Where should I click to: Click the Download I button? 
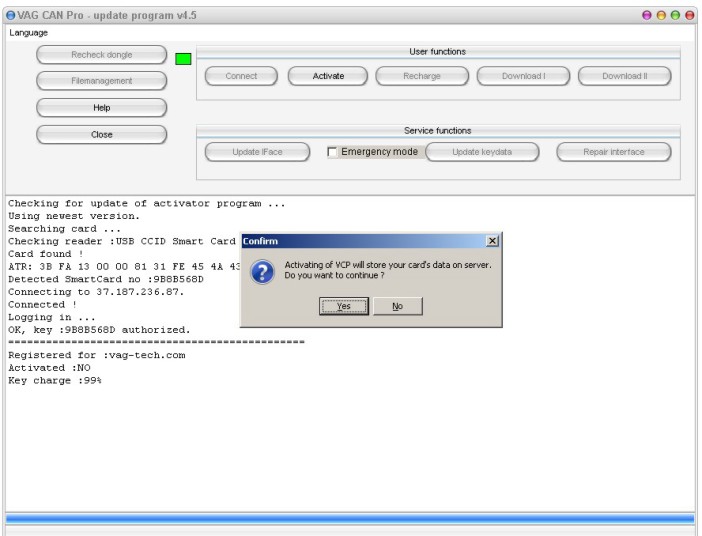coord(523,76)
